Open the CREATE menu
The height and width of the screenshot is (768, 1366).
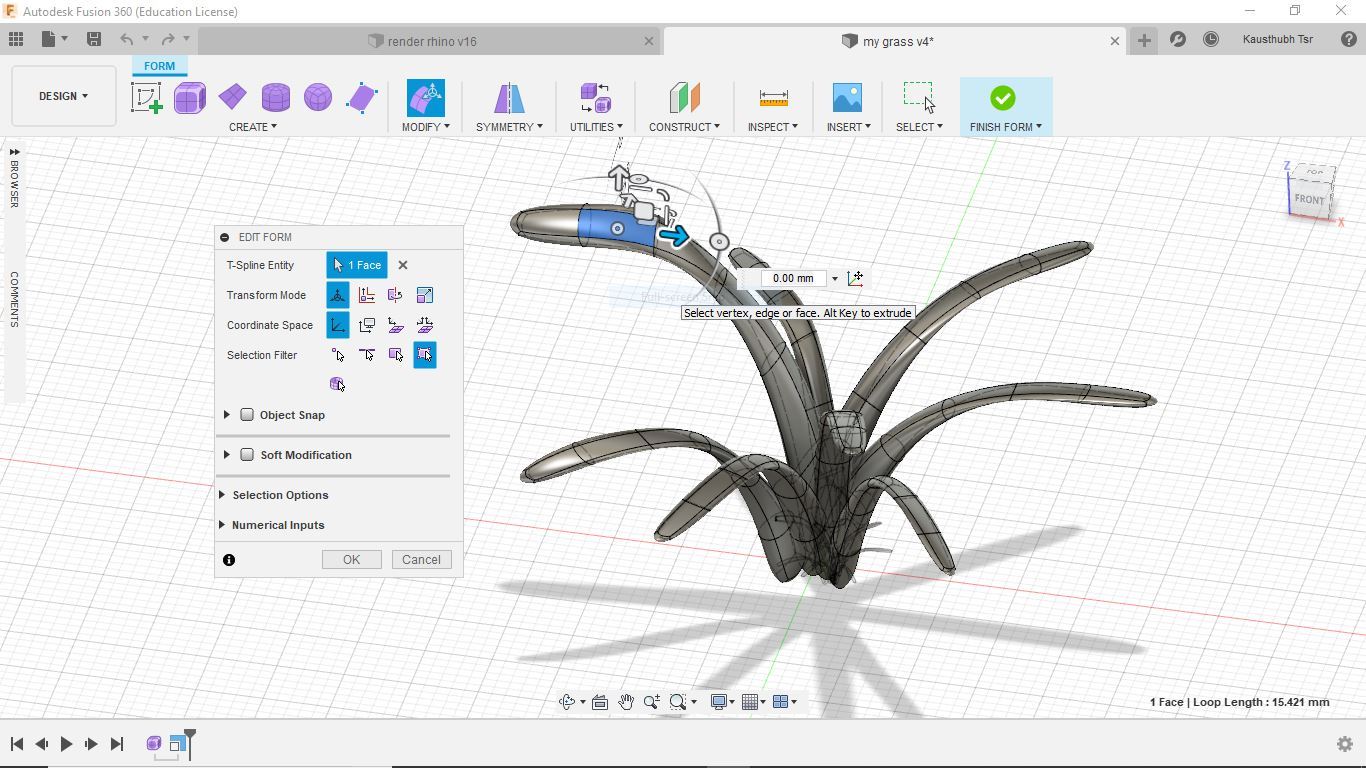[x=253, y=127]
